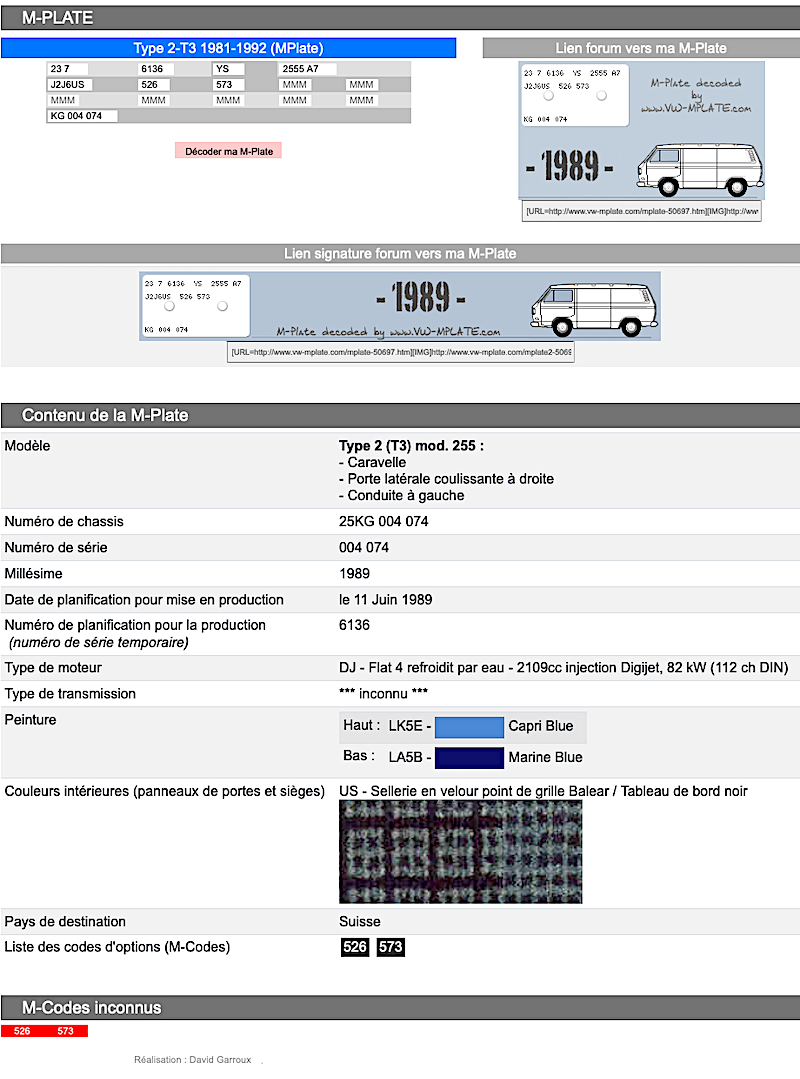800x1079 pixels.
Task: Click the 'Type 2-T3 1981-1992 (MPlate)' blue header
Action: [228, 48]
